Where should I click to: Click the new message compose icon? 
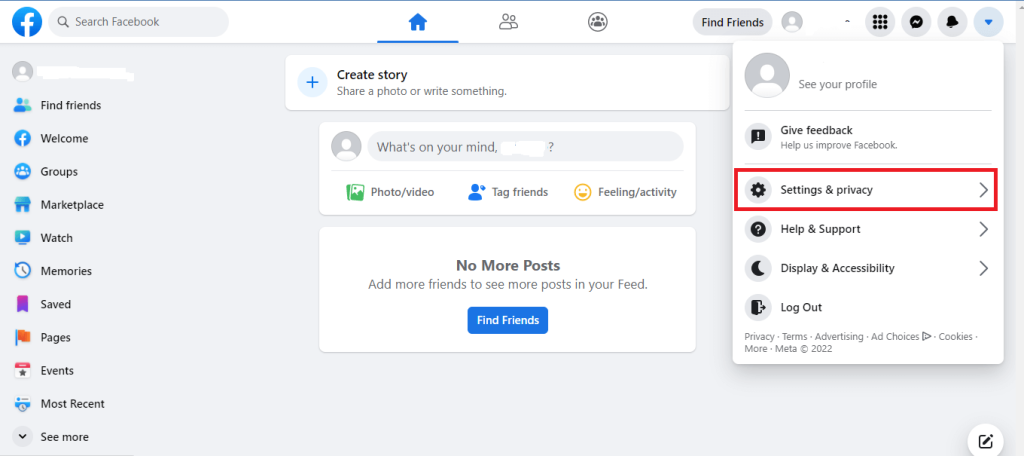click(985, 441)
